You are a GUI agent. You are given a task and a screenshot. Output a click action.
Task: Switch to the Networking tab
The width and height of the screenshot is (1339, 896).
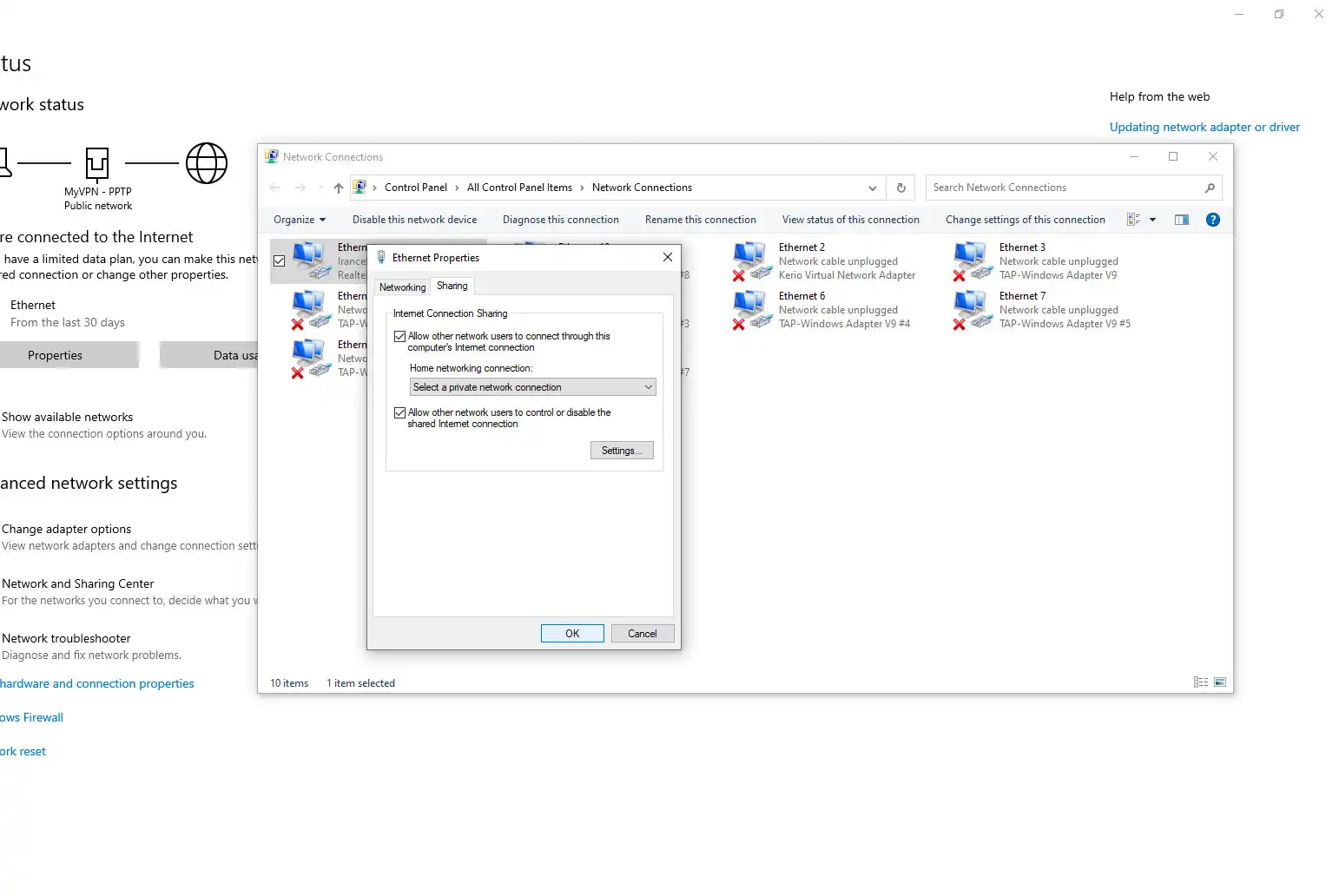(x=402, y=287)
